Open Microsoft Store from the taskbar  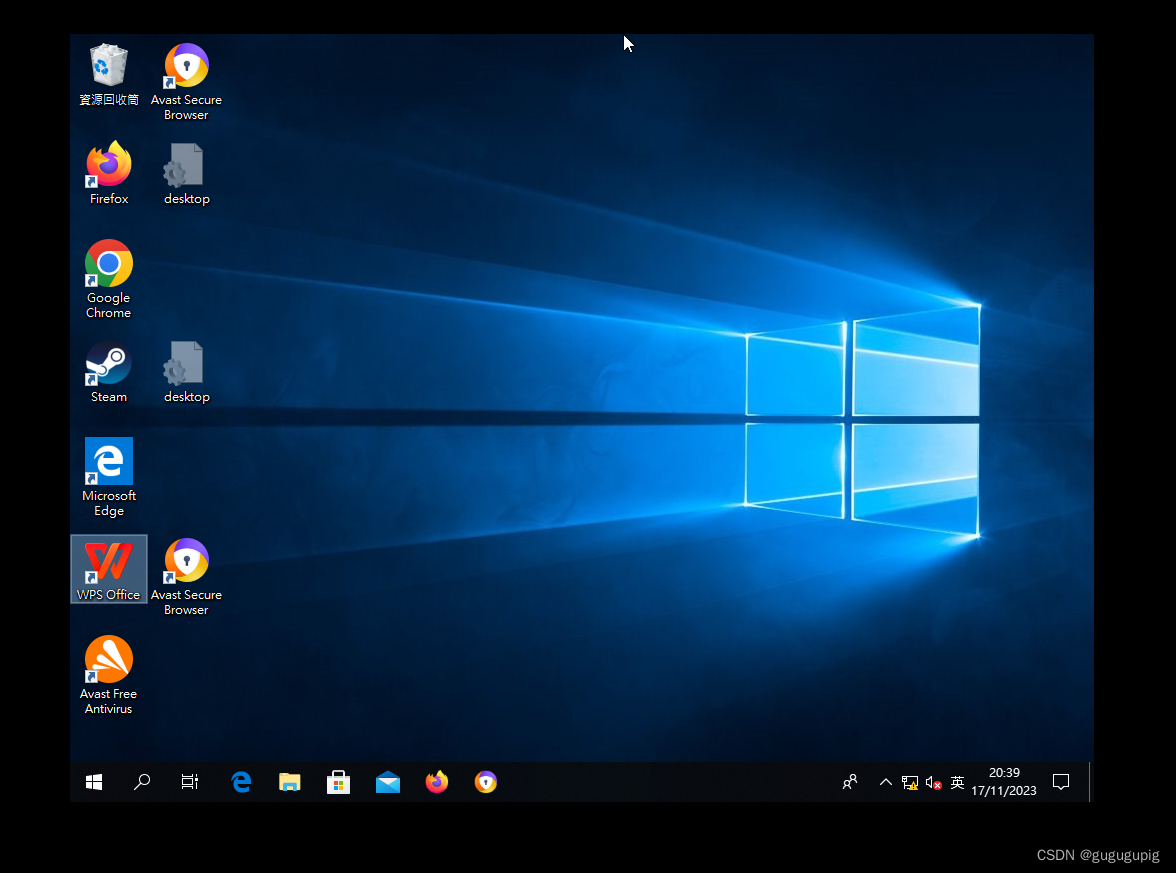click(x=338, y=782)
